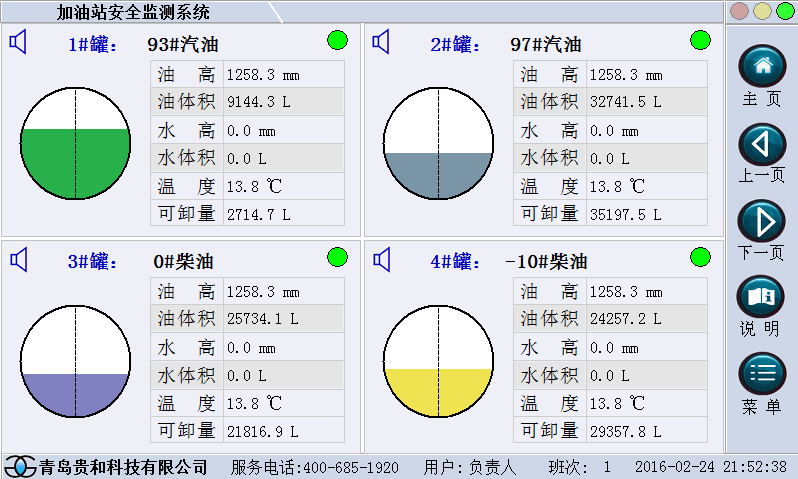Click the next page (下一页) arrow icon

coord(762,221)
